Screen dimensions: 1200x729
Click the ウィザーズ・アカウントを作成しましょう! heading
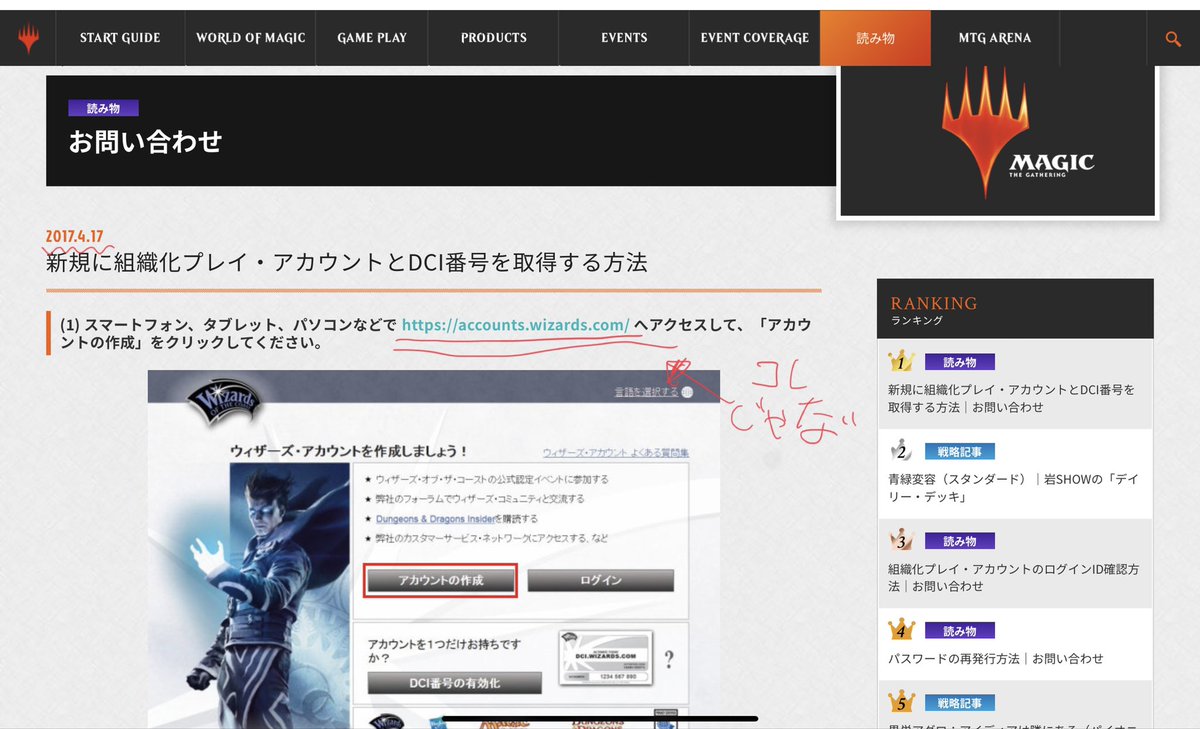(x=349, y=451)
